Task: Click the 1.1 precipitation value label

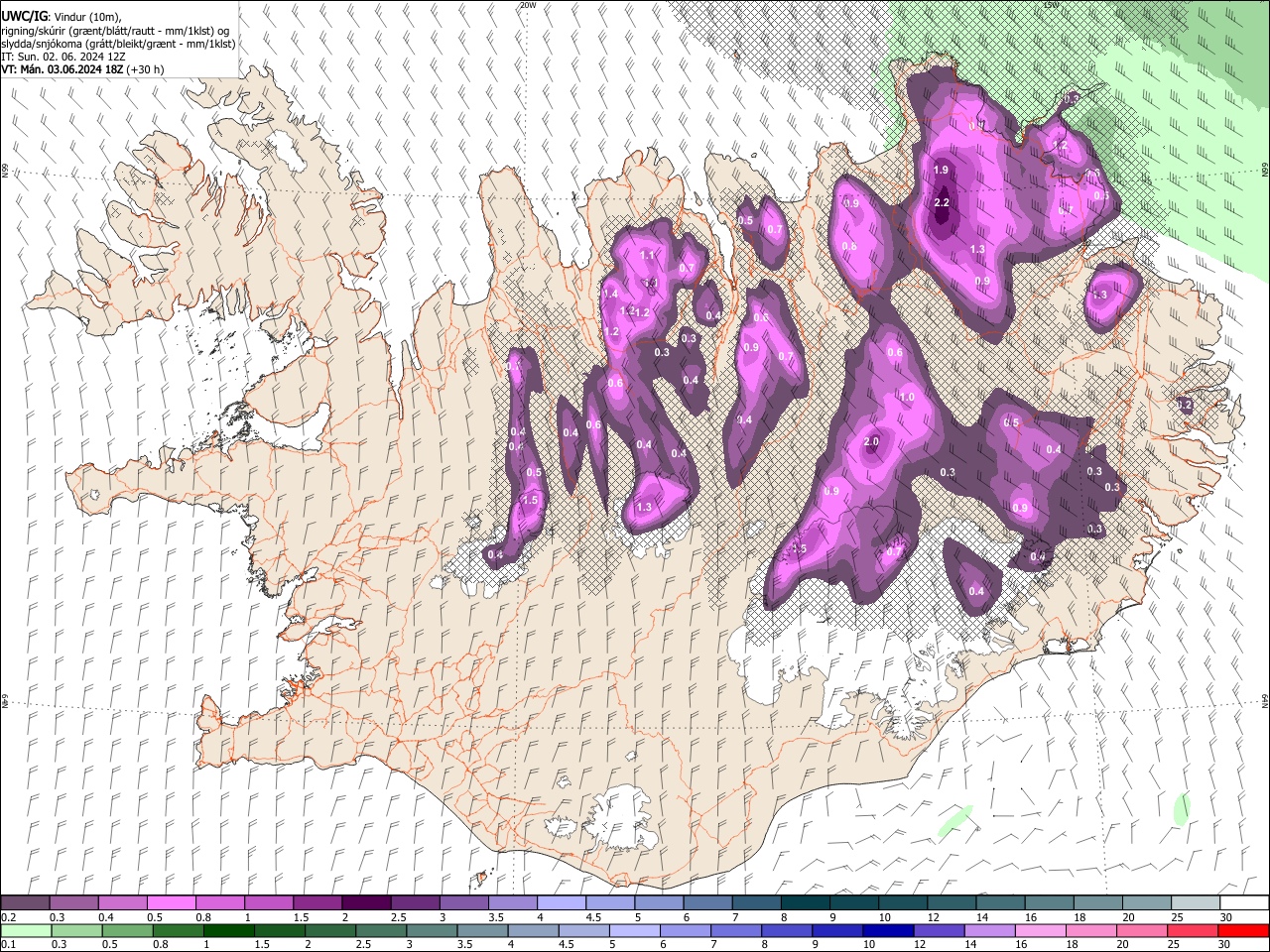Action: pyautogui.click(x=648, y=255)
